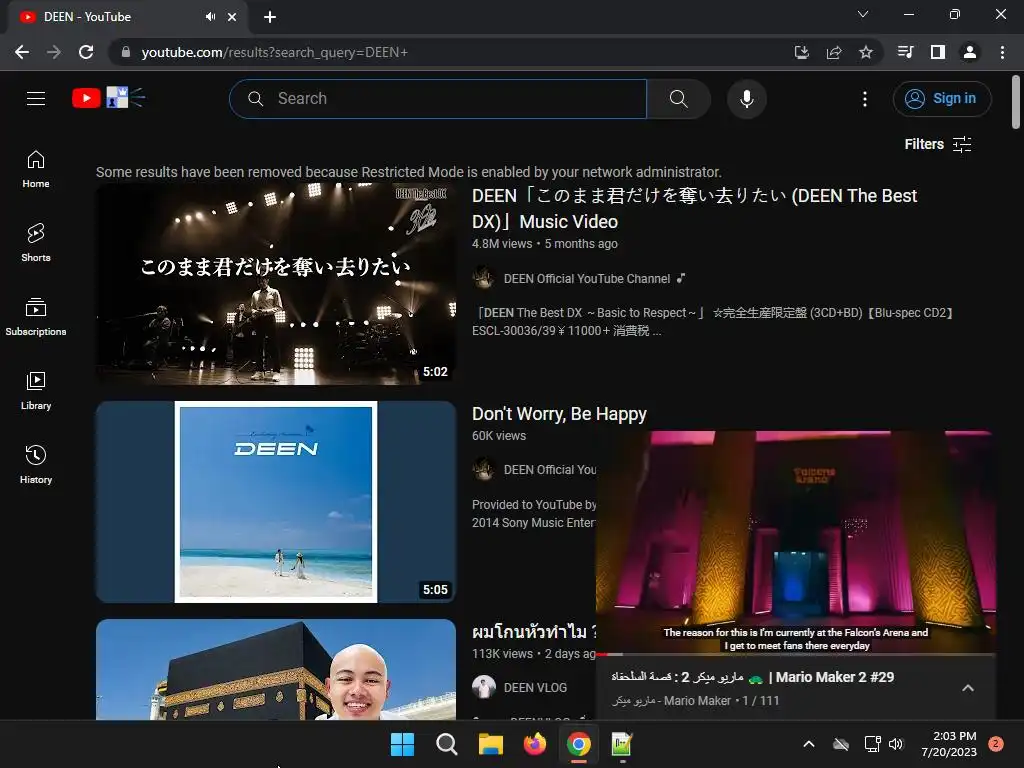Share this page icon
The width and height of the screenshot is (1024, 768).
[x=833, y=52]
